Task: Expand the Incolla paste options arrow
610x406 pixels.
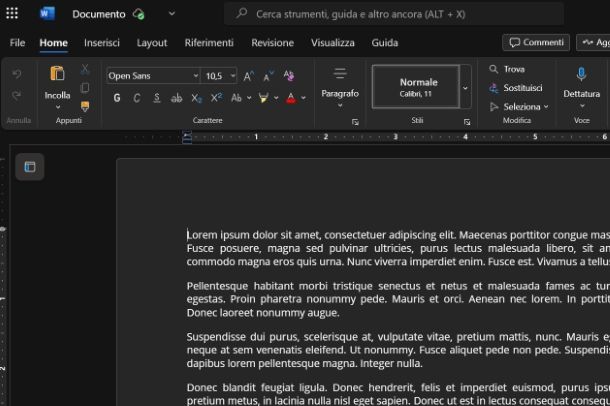Action: pyautogui.click(x=58, y=107)
